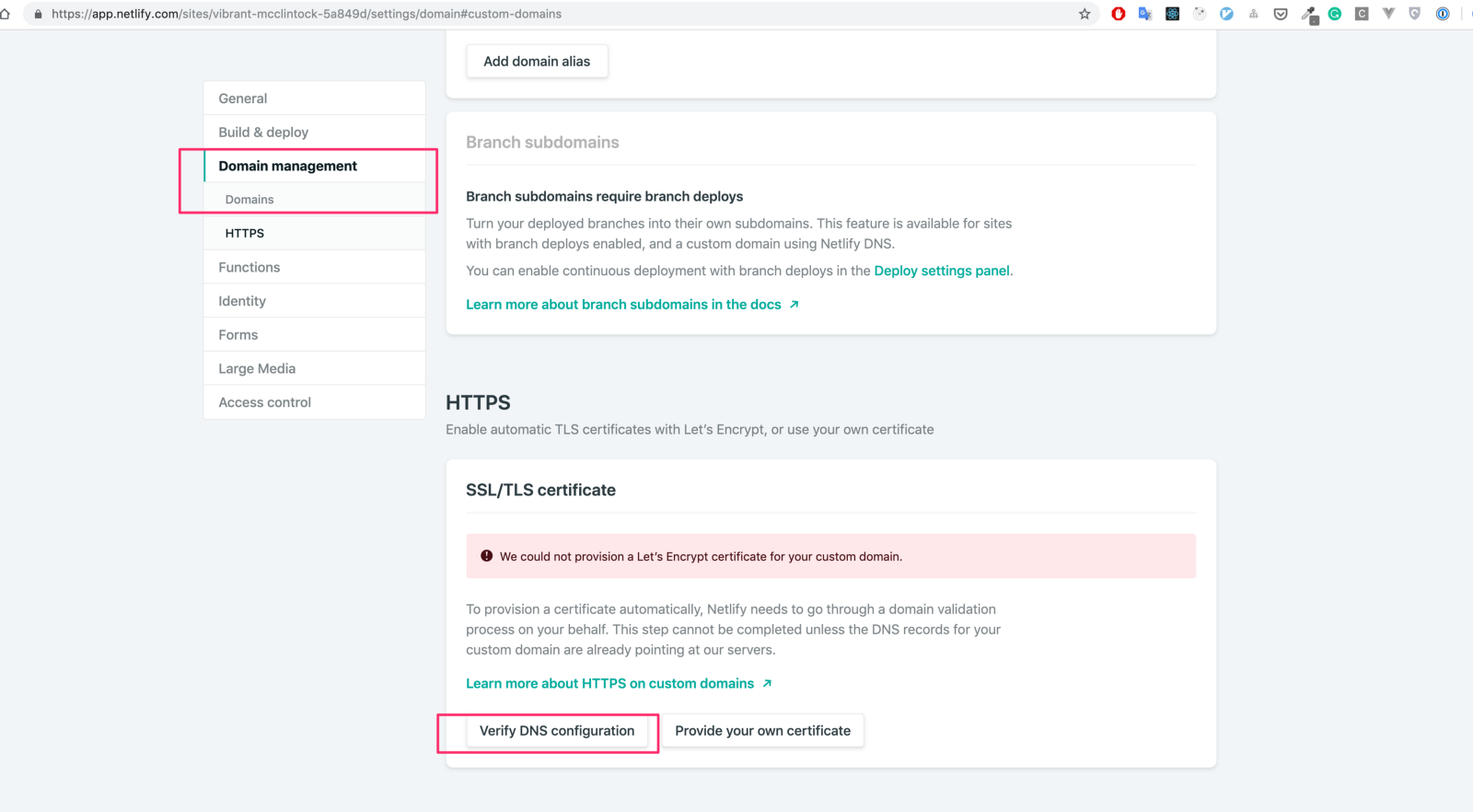Image resolution: width=1473 pixels, height=812 pixels.
Task: Click the gray C square extension
Action: 1362,14
